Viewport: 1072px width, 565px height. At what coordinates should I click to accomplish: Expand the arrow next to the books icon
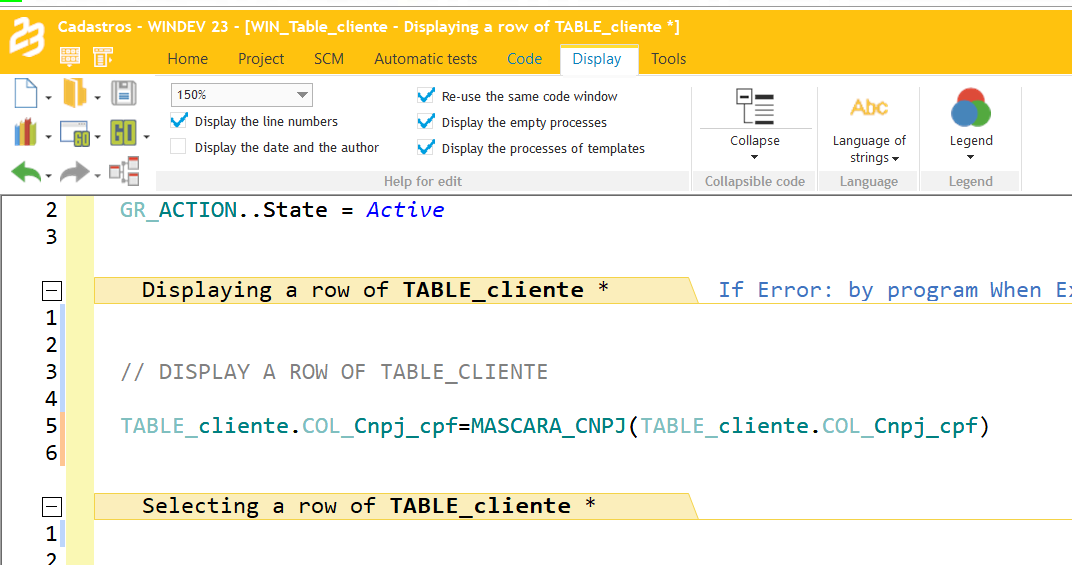click(49, 137)
